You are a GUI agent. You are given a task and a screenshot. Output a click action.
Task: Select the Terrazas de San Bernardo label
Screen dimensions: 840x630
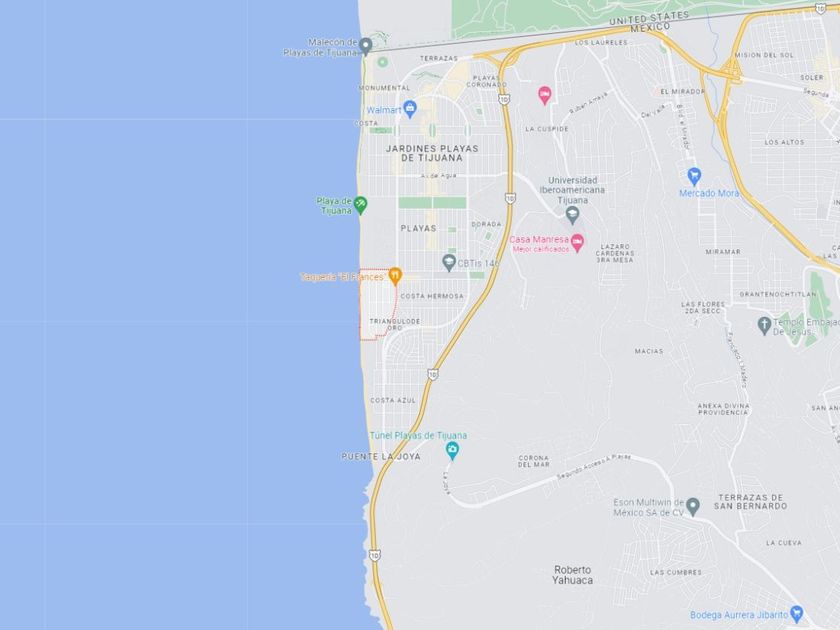pos(750,501)
